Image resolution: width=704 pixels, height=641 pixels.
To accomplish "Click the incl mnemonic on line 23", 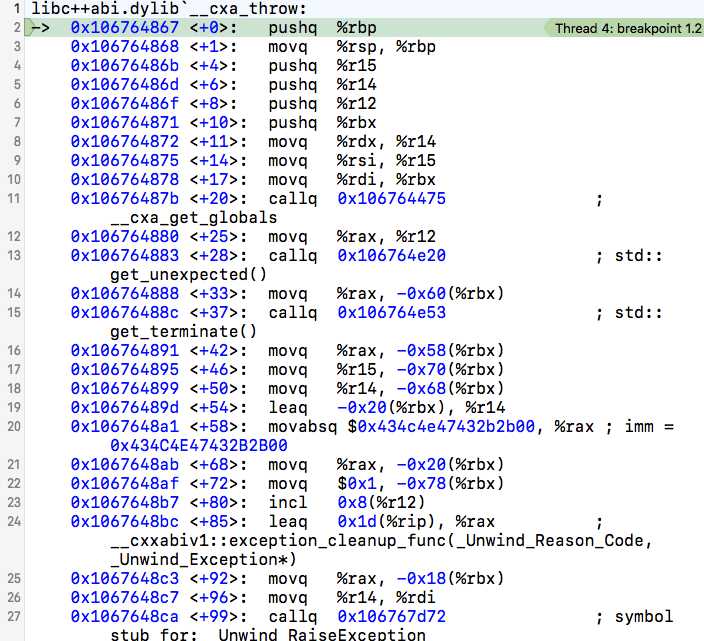I will click(x=288, y=502).
